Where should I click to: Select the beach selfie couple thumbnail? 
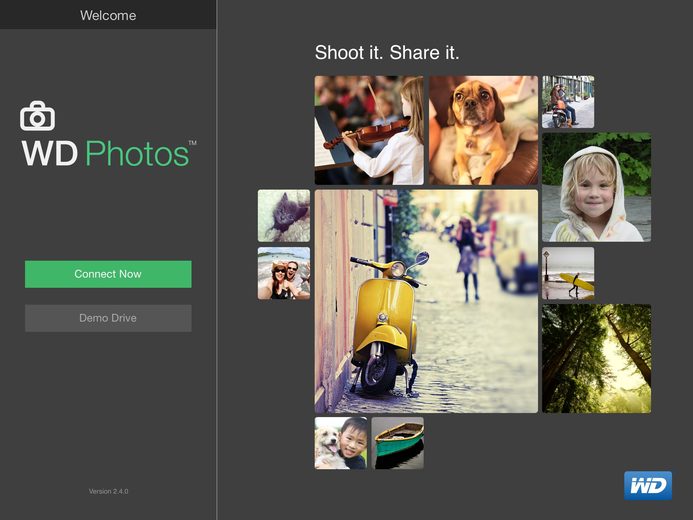tap(284, 273)
